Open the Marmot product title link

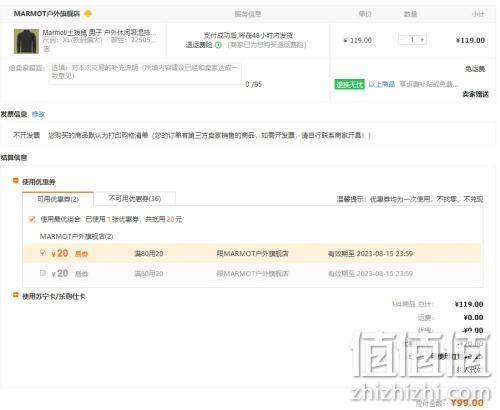[x=99, y=33]
